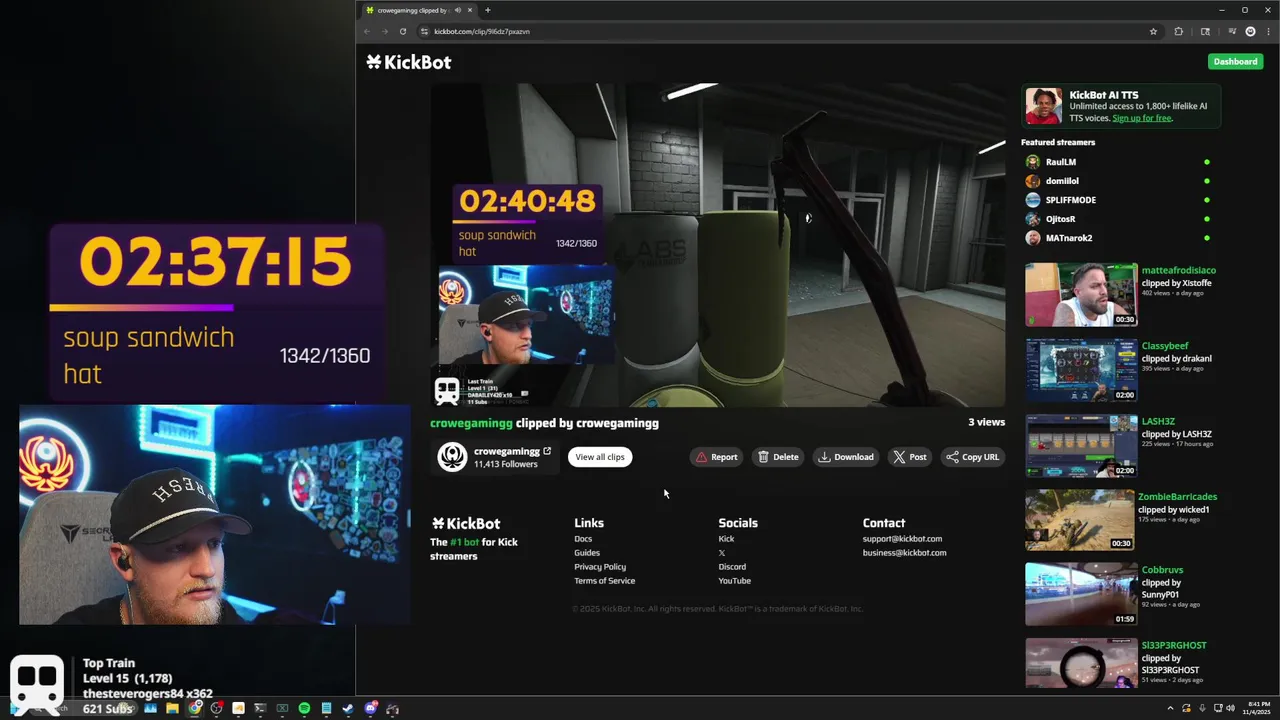Select featured streamer OjitosR
1280x720 pixels.
point(1060,219)
